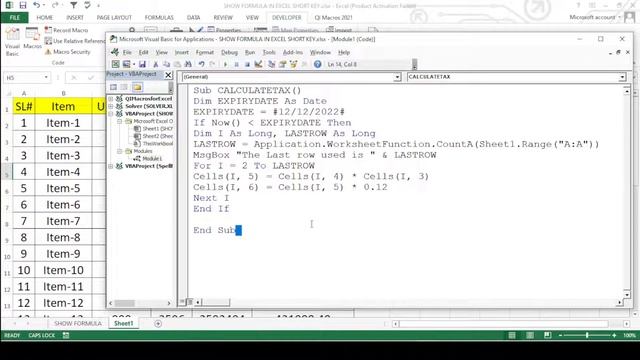Click Save icon in VBA toolbar
This screenshot has width=640, height=360.
[x=142, y=64]
